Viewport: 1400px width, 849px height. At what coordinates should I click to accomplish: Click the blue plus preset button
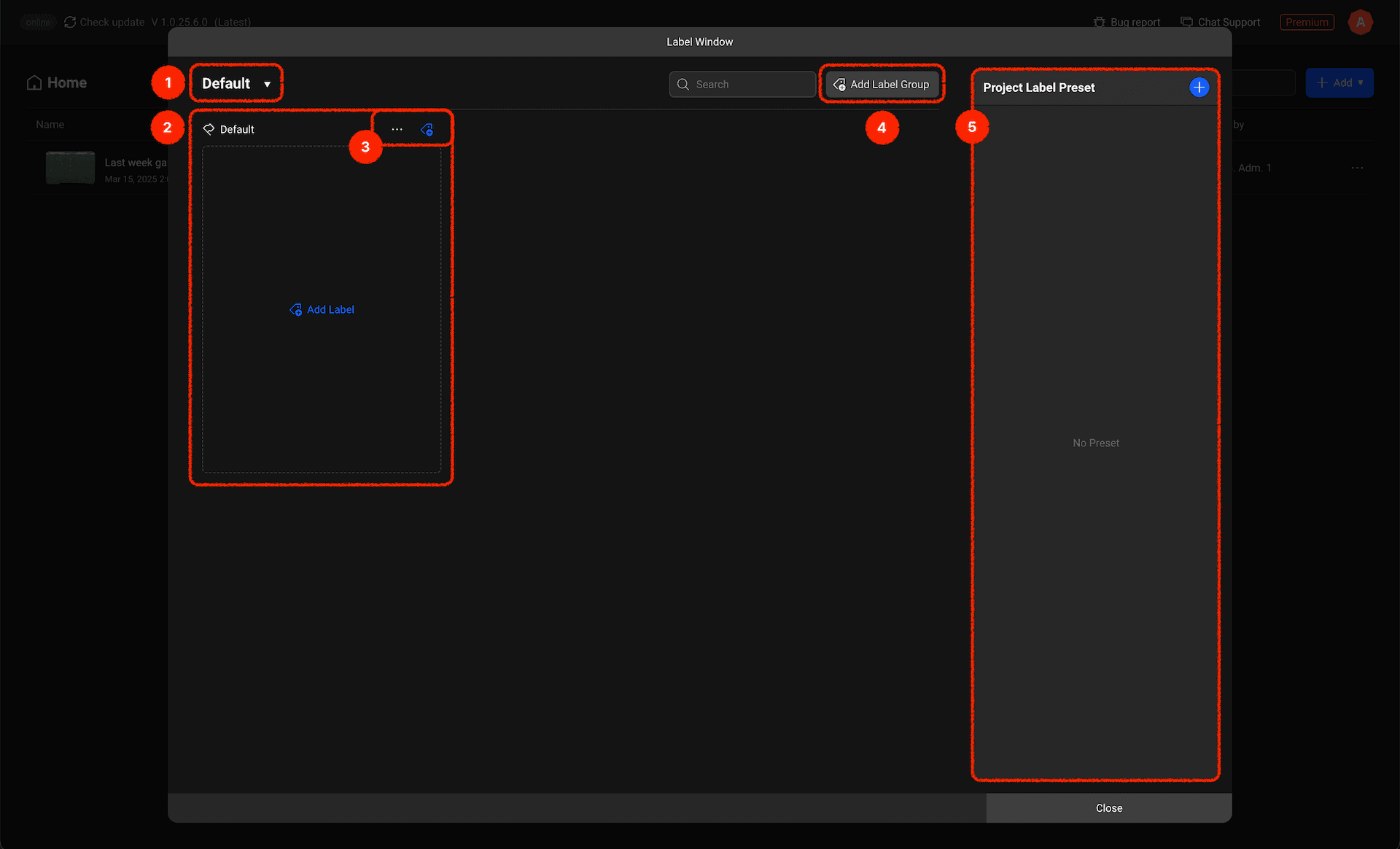click(1199, 88)
